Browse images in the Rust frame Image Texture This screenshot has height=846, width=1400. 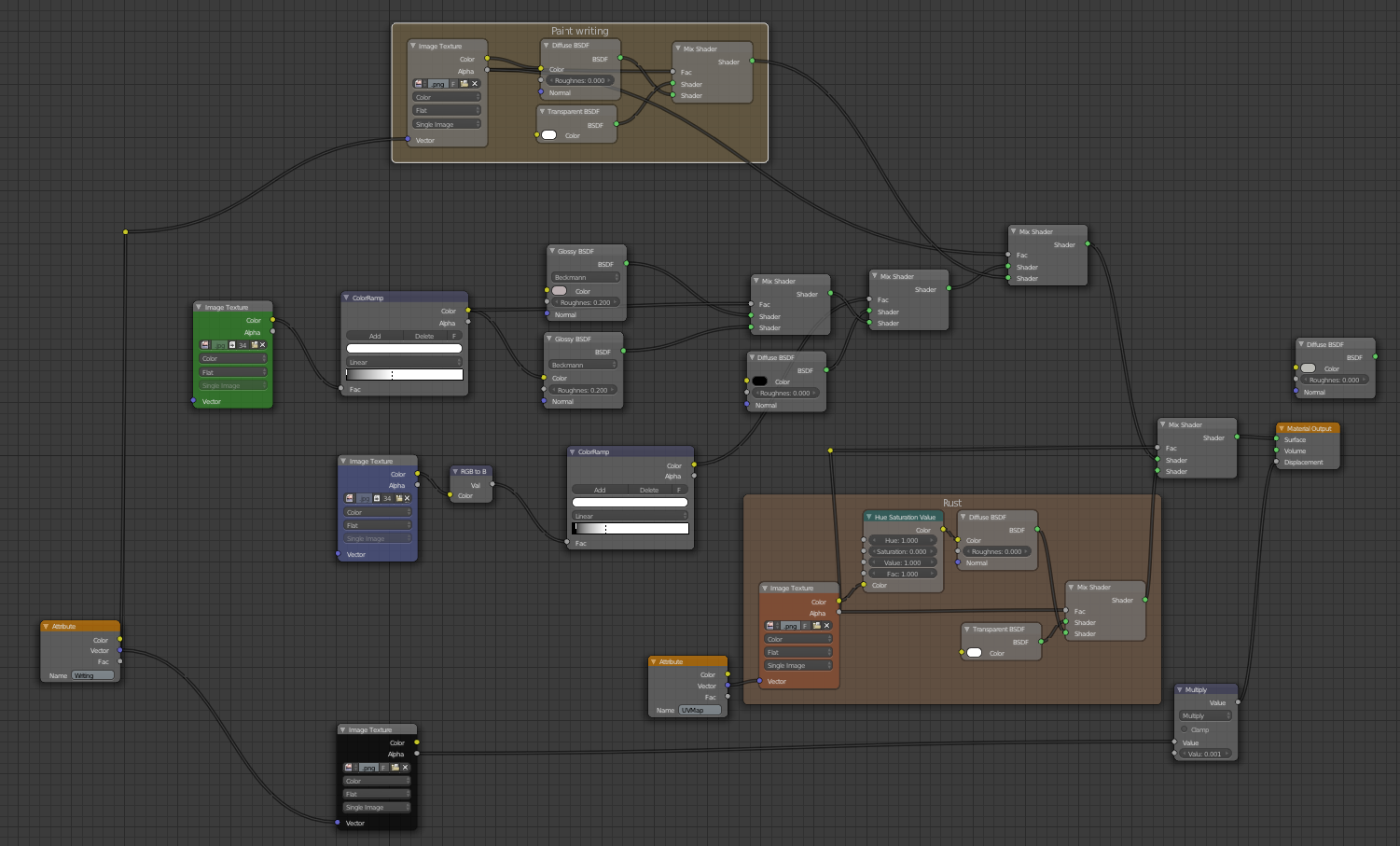[x=770, y=626]
